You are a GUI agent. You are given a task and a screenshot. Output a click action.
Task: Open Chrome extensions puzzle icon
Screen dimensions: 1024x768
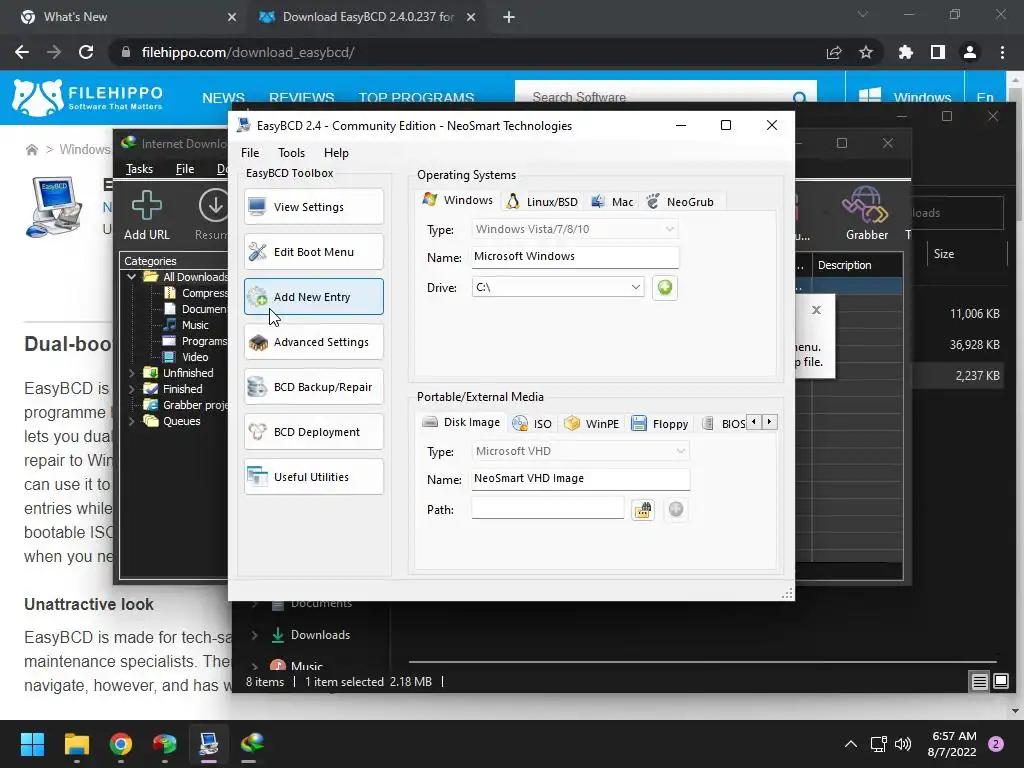tap(906, 52)
